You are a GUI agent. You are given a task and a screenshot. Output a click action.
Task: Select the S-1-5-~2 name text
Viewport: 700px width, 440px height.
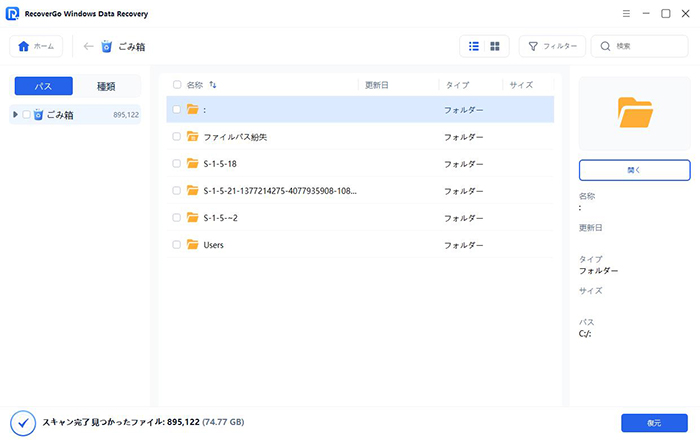pos(221,218)
